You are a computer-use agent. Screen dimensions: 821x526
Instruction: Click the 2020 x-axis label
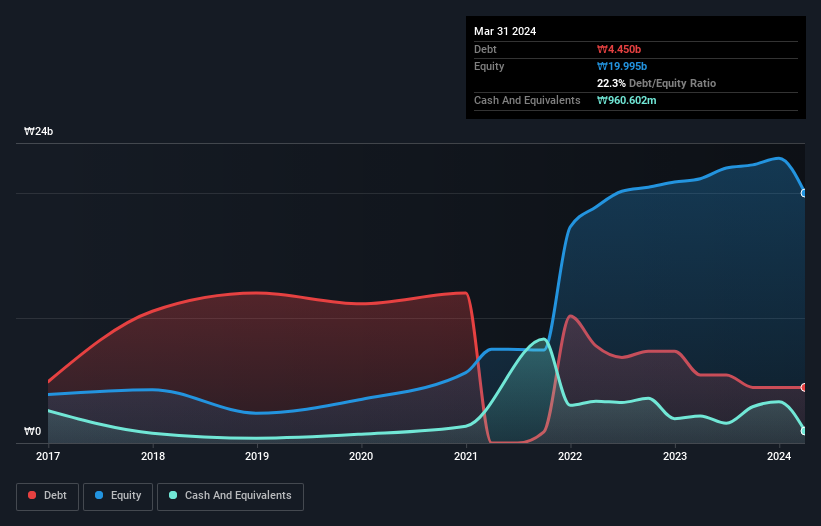click(361, 456)
